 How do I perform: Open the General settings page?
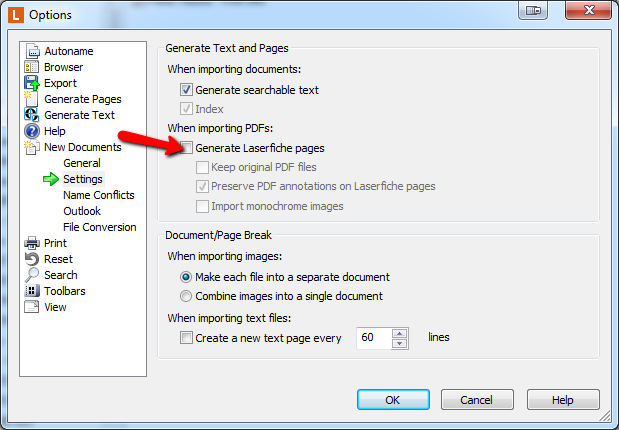(x=82, y=163)
